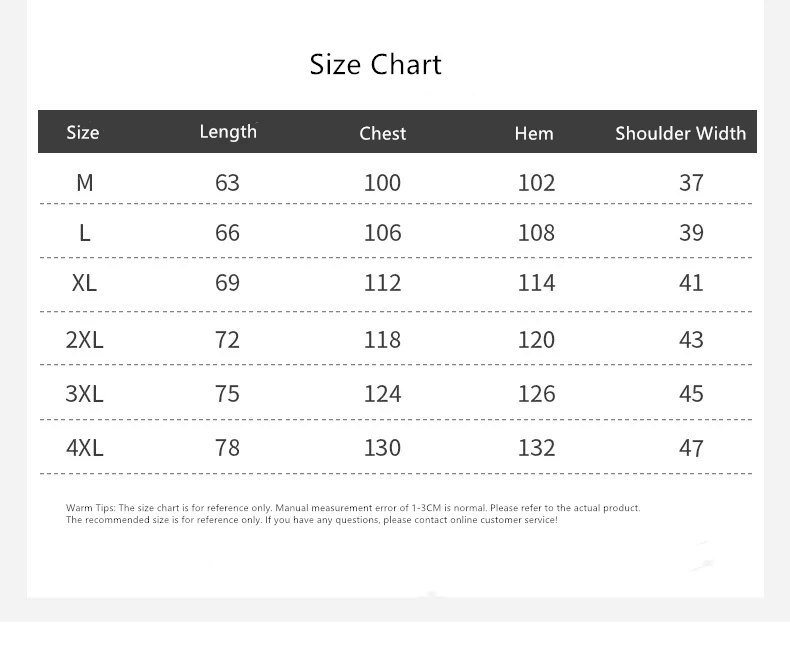The height and width of the screenshot is (654, 790).
Task: Click the 3XL size row label
Action: pyautogui.click(x=84, y=394)
